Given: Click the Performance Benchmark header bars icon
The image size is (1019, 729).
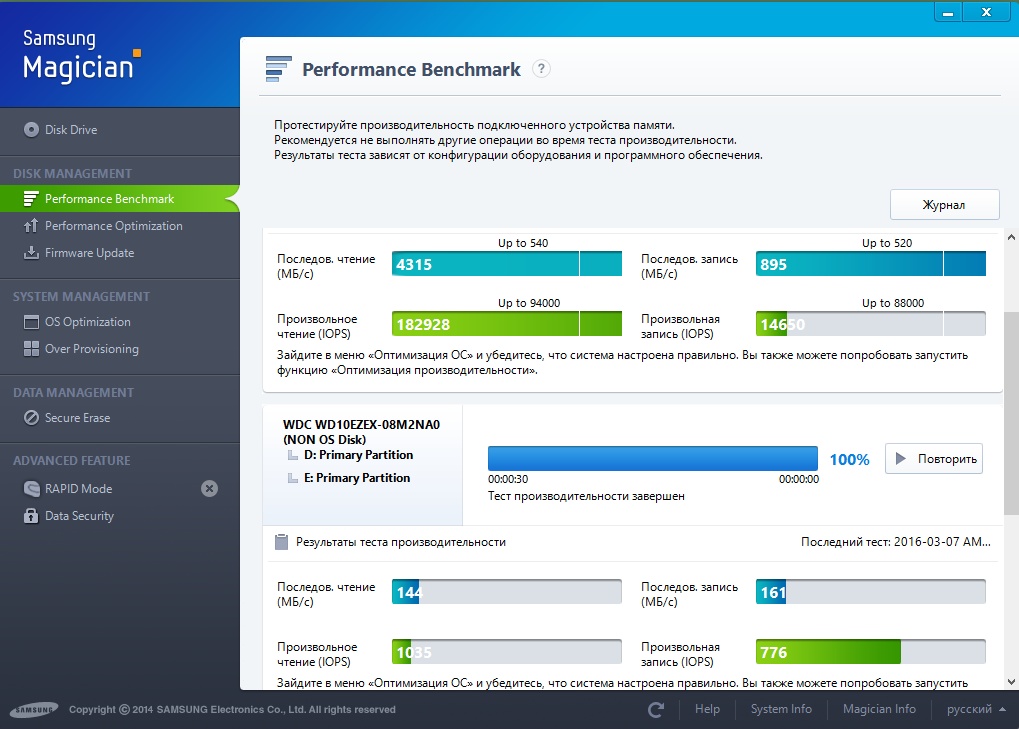Looking at the screenshot, I should tap(278, 69).
